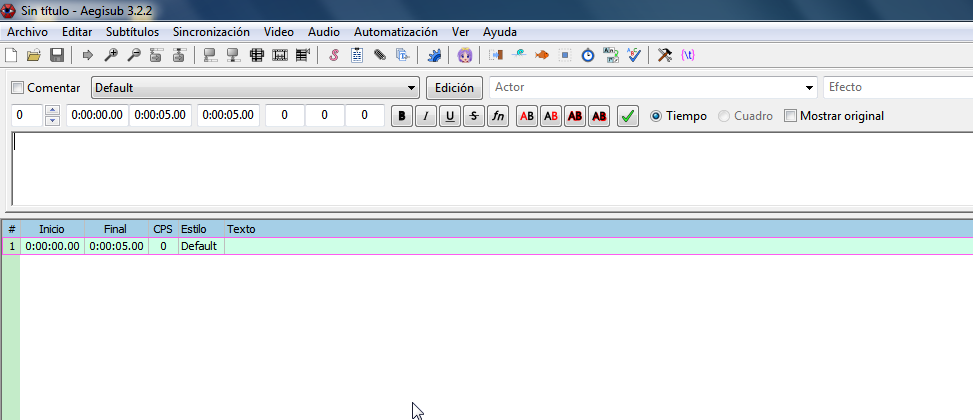This screenshot has height=420, width=973.
Task: Open the Ver menu
Action: coord(460,32)
